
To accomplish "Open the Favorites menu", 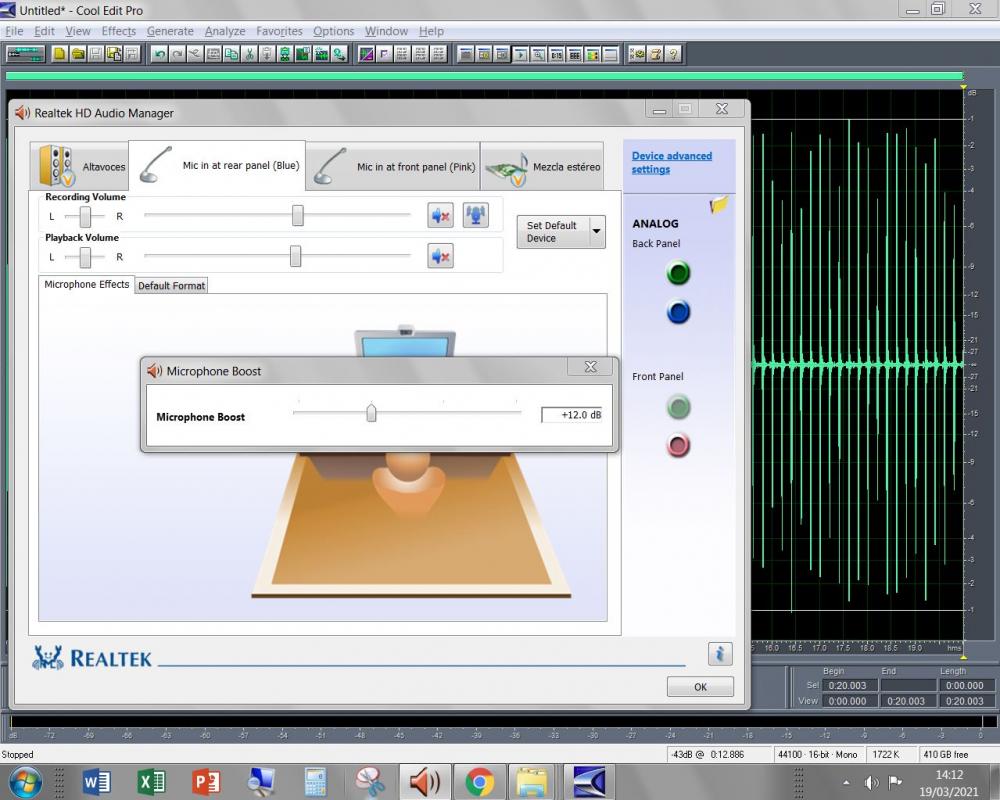I will (279, 31).
